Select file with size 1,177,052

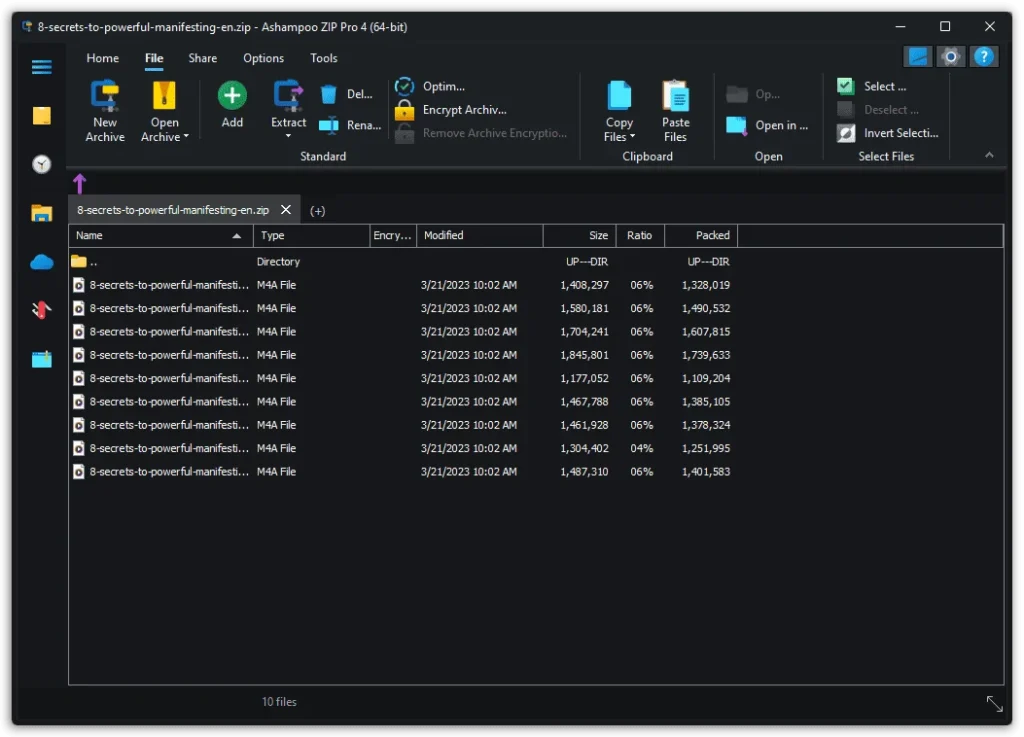pos(403,379)
